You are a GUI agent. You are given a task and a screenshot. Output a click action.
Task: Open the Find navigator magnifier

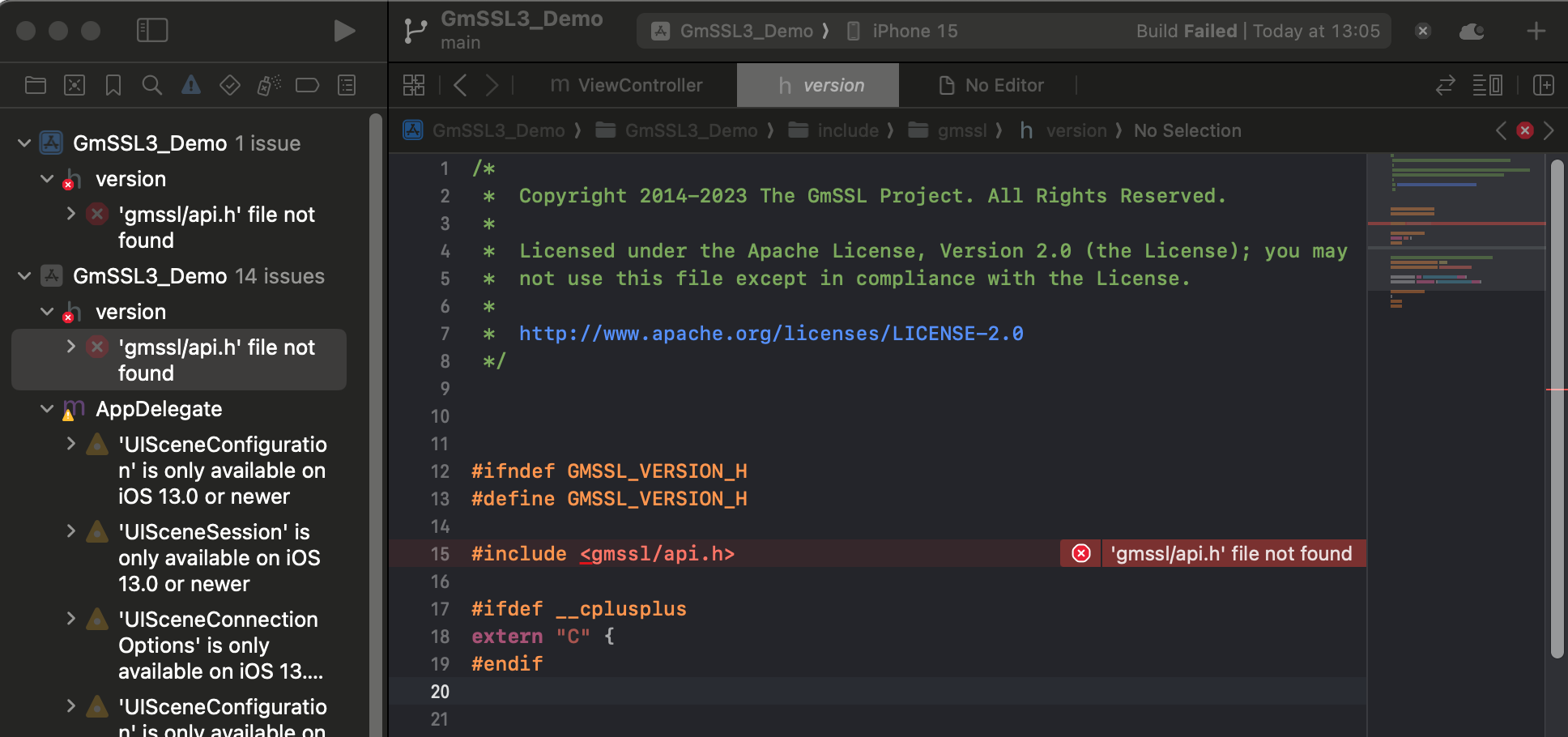click(x=151, y=85)
